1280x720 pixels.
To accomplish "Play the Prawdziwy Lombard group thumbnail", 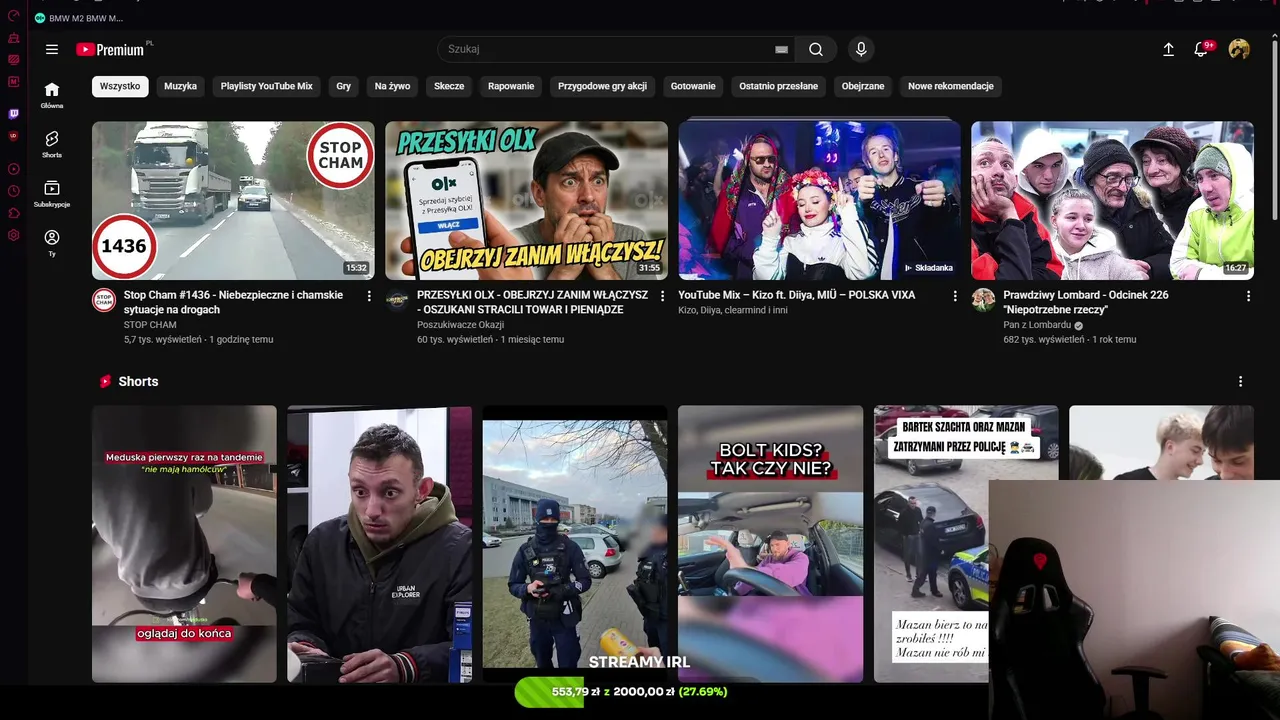I will pos(1112,200).
